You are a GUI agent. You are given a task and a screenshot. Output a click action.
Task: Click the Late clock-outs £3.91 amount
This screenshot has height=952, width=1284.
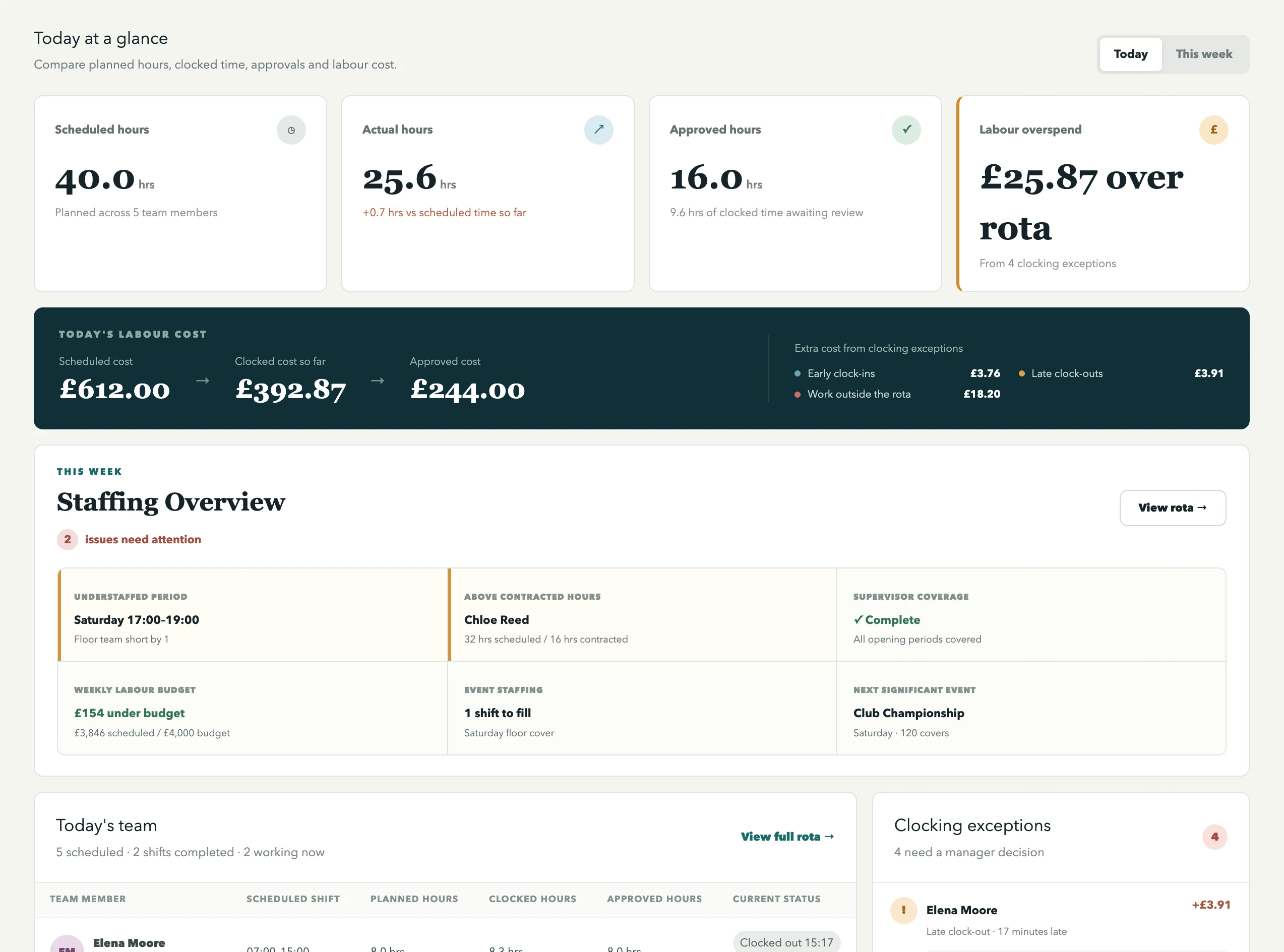coord(1209,373)
